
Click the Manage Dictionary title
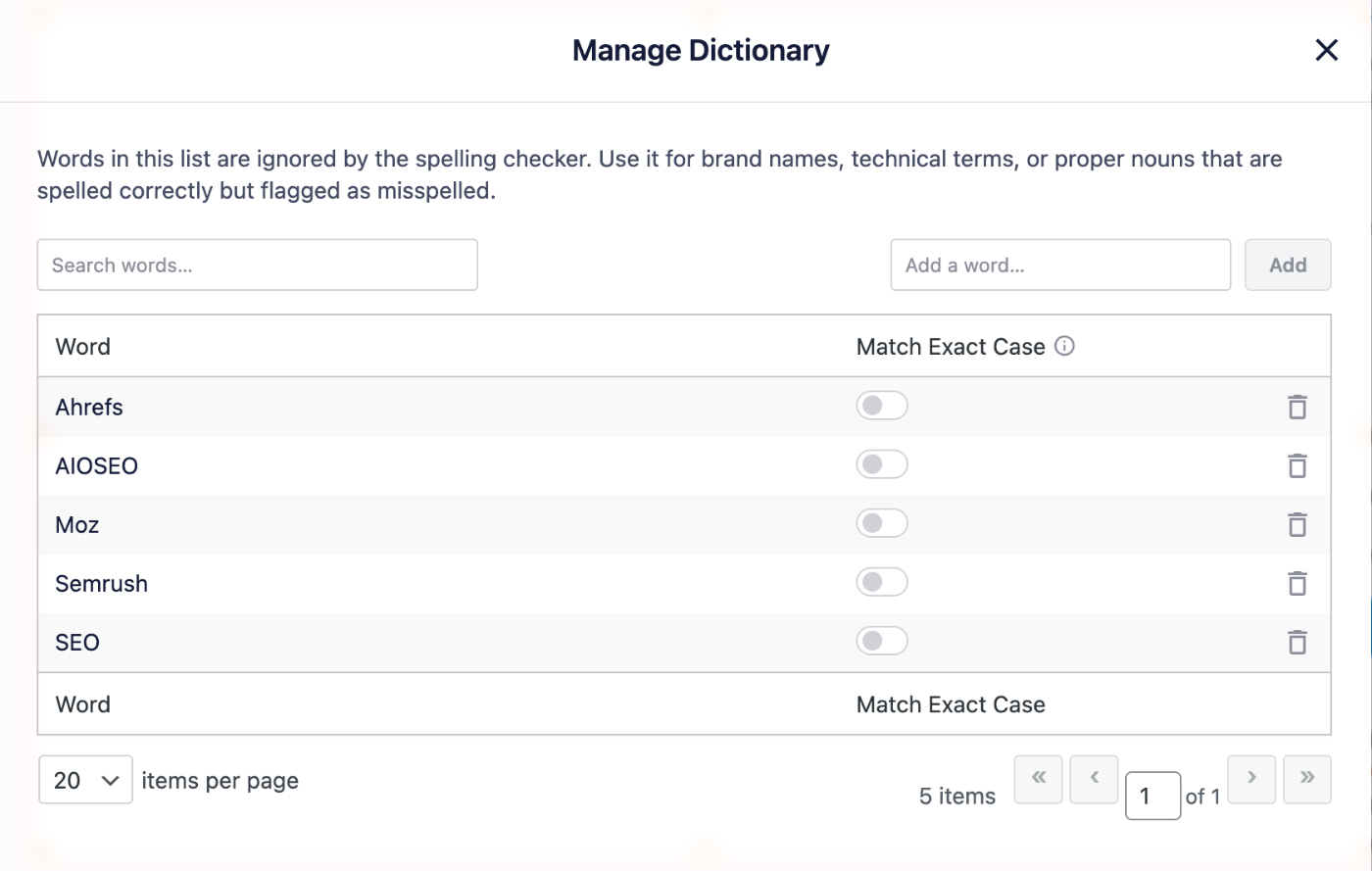click(701, 50)
